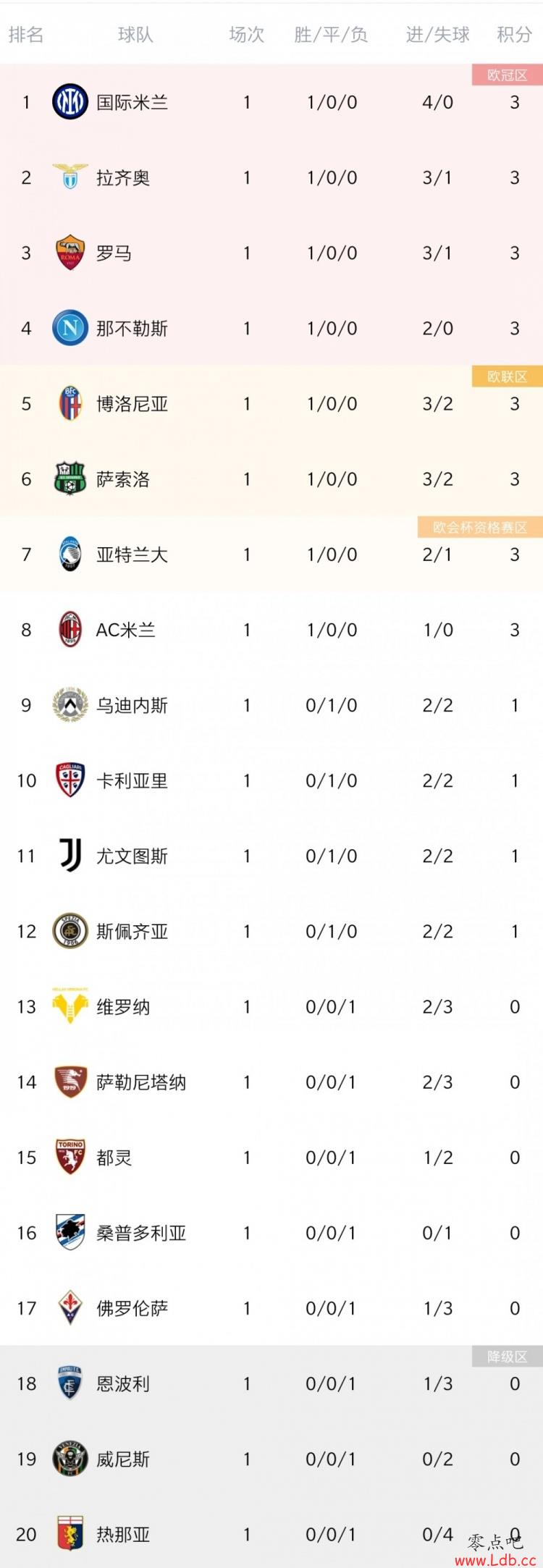Open the 亚特兰大 team name
The image size is (543, 1568).
[x=132, y=555]
